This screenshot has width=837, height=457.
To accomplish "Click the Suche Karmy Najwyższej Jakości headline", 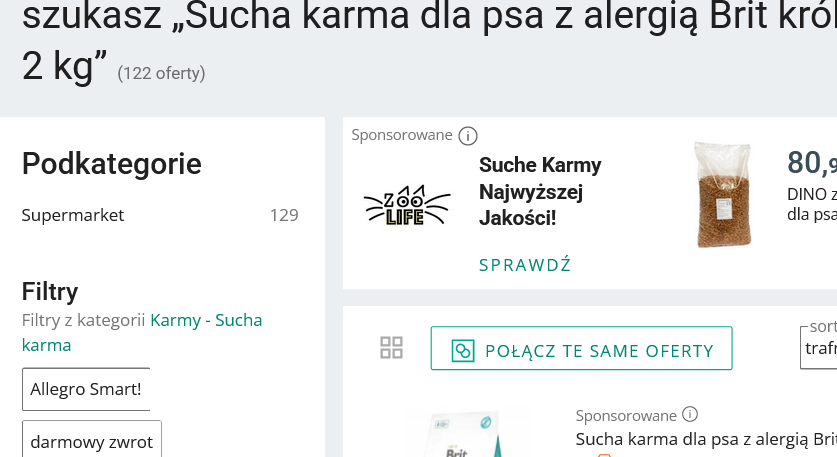I will [540, 191].
